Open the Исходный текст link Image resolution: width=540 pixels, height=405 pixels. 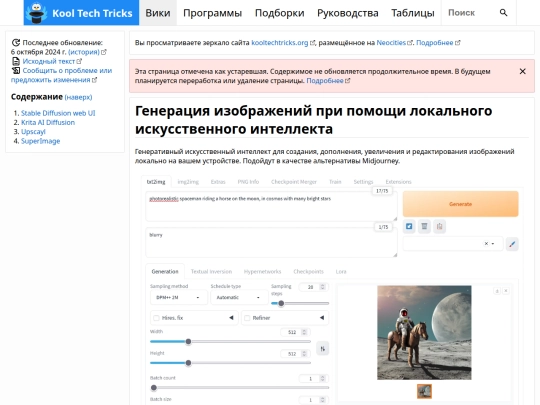point(49,61)
